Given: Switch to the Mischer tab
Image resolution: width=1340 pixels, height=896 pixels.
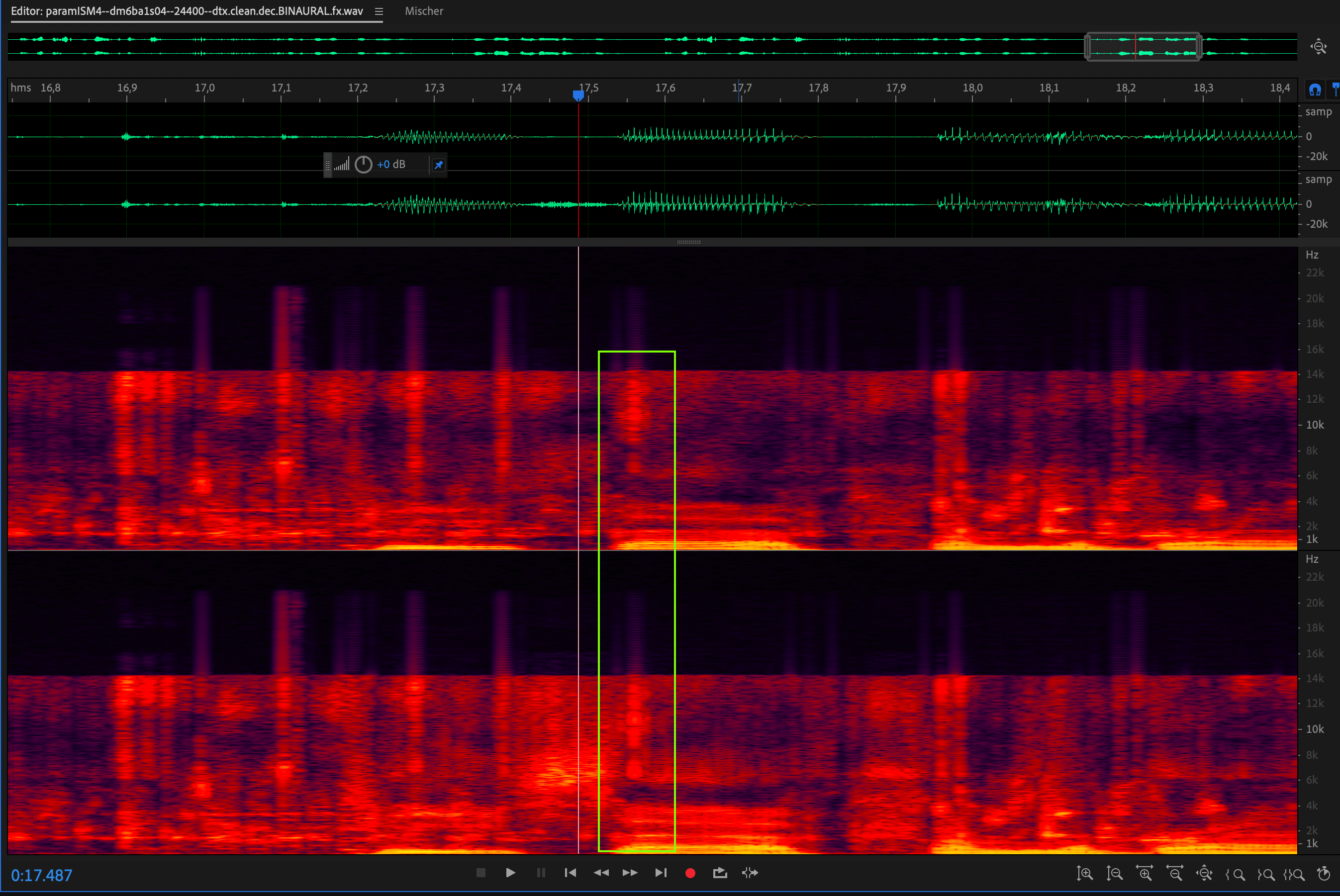Looking at the screenshot, I should click(x=424, y=11).
